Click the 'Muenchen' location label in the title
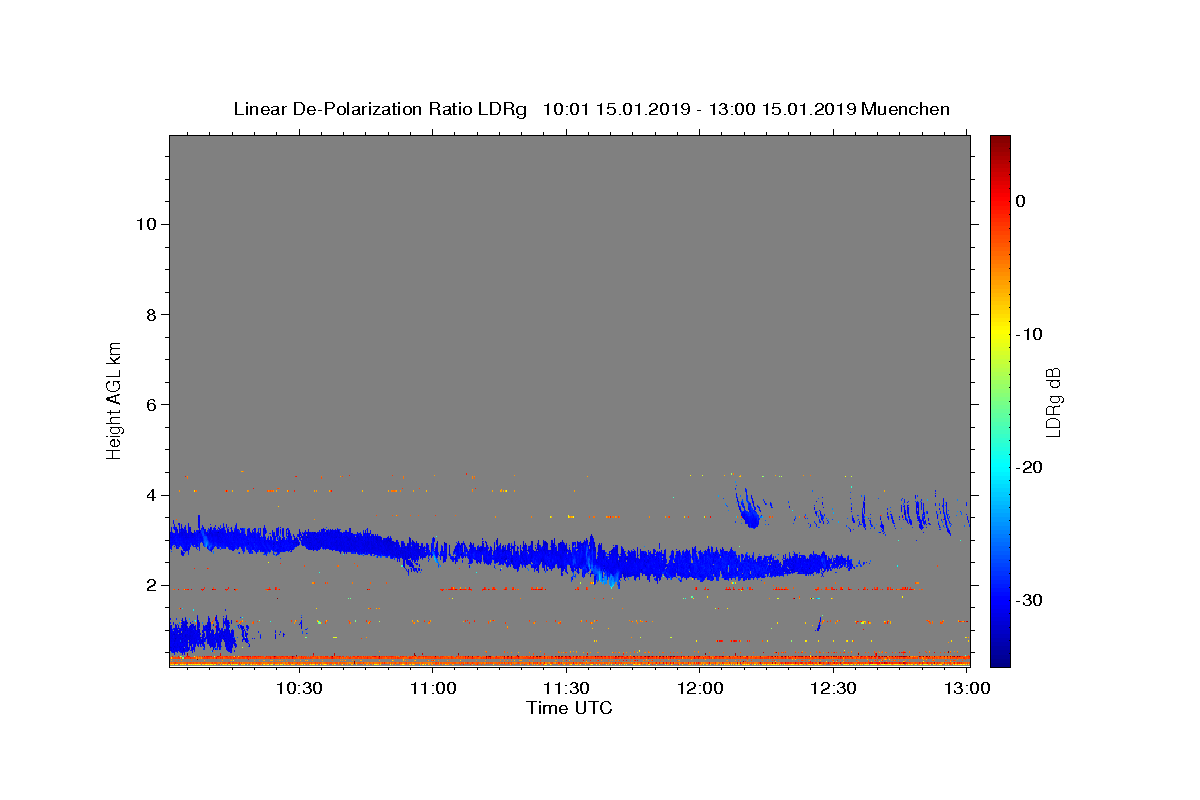The image size is (1200, 800). [x=905, y=109]
